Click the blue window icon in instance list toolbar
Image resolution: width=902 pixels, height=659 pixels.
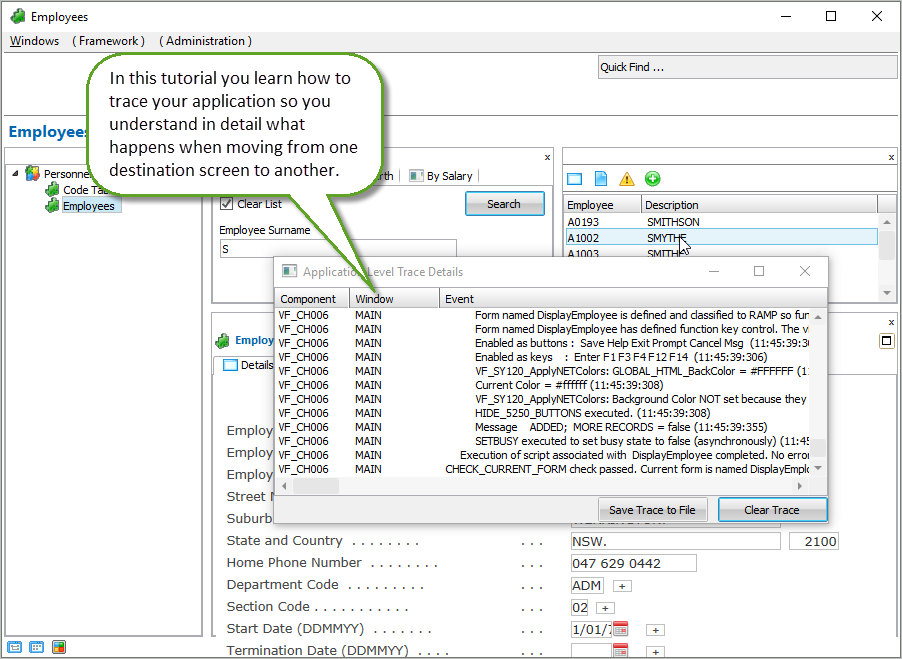pyautogui.click(x=575, y=179)
